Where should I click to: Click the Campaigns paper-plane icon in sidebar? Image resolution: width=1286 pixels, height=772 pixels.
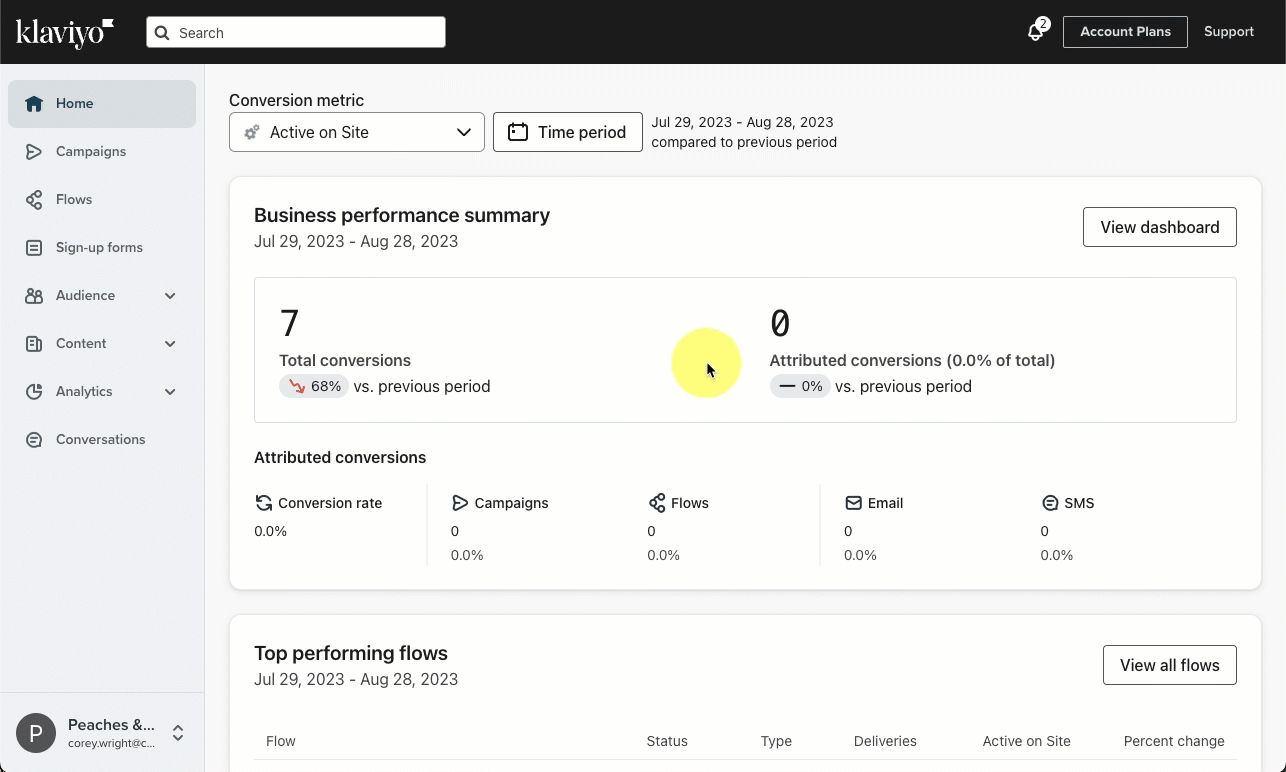click(x=34, y=152)
